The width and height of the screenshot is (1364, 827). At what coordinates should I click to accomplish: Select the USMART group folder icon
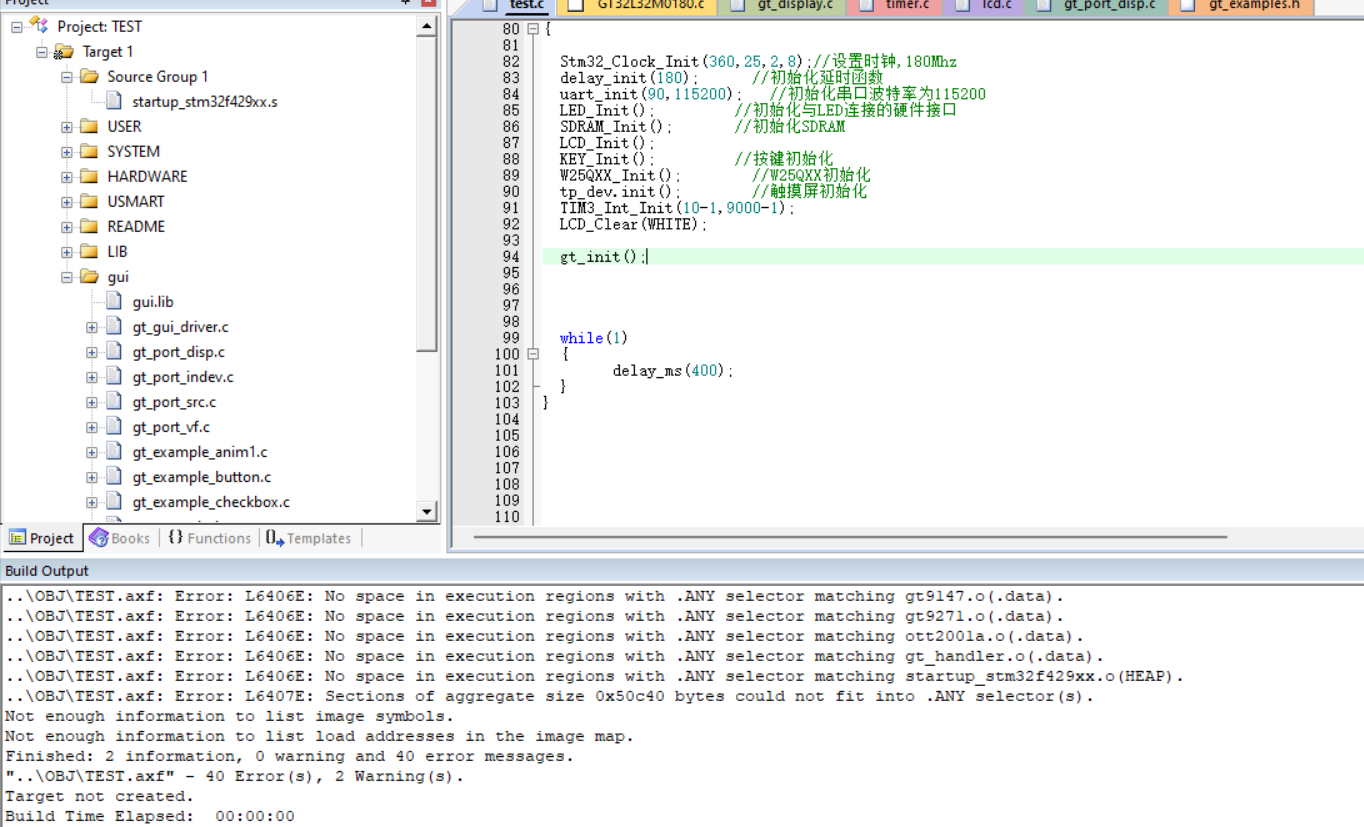click(x=89, y=201)
